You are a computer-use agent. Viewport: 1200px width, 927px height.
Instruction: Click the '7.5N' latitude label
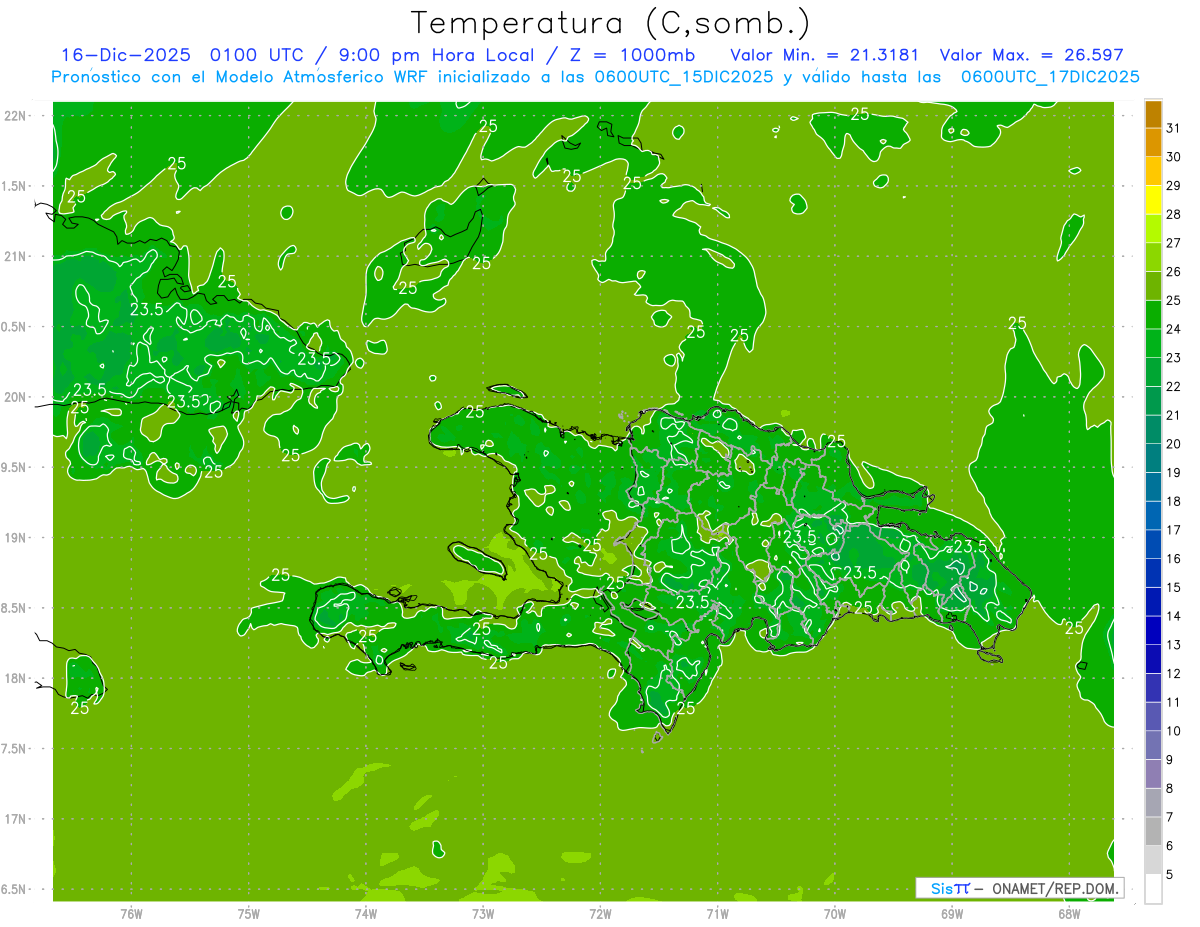pos(14,748)
